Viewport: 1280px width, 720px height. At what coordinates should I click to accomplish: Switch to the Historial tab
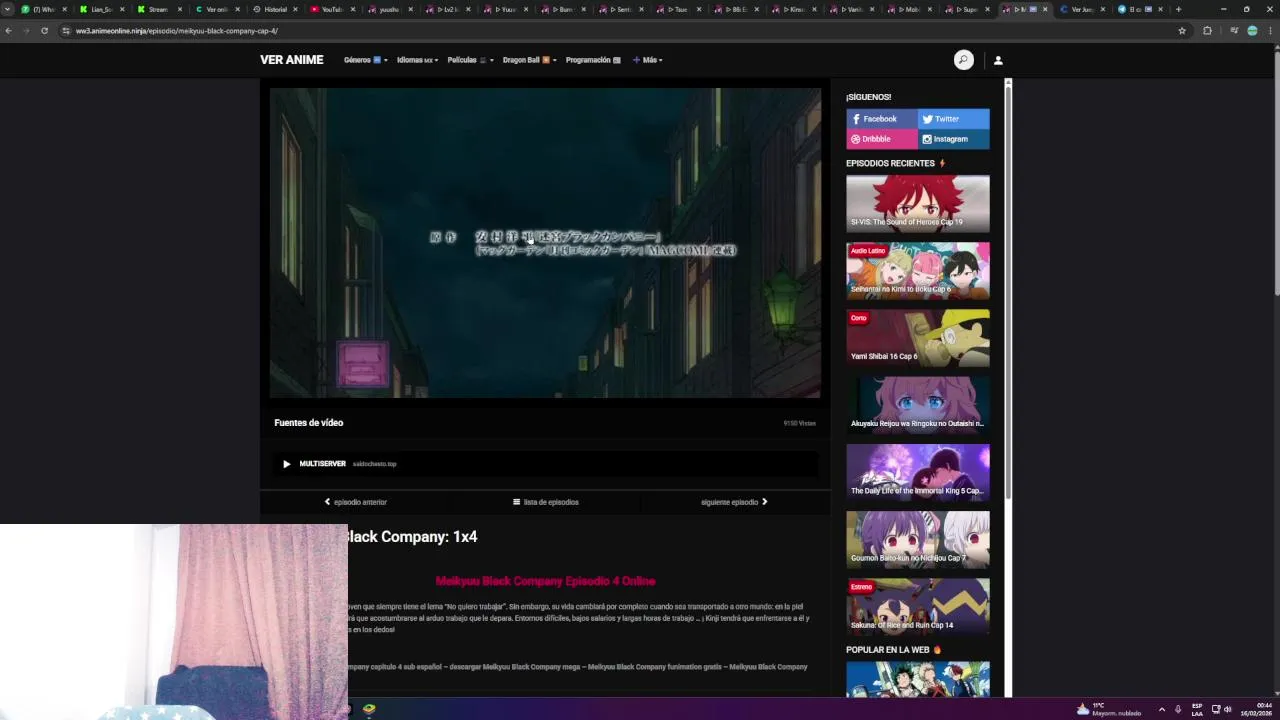pos(274,9)
